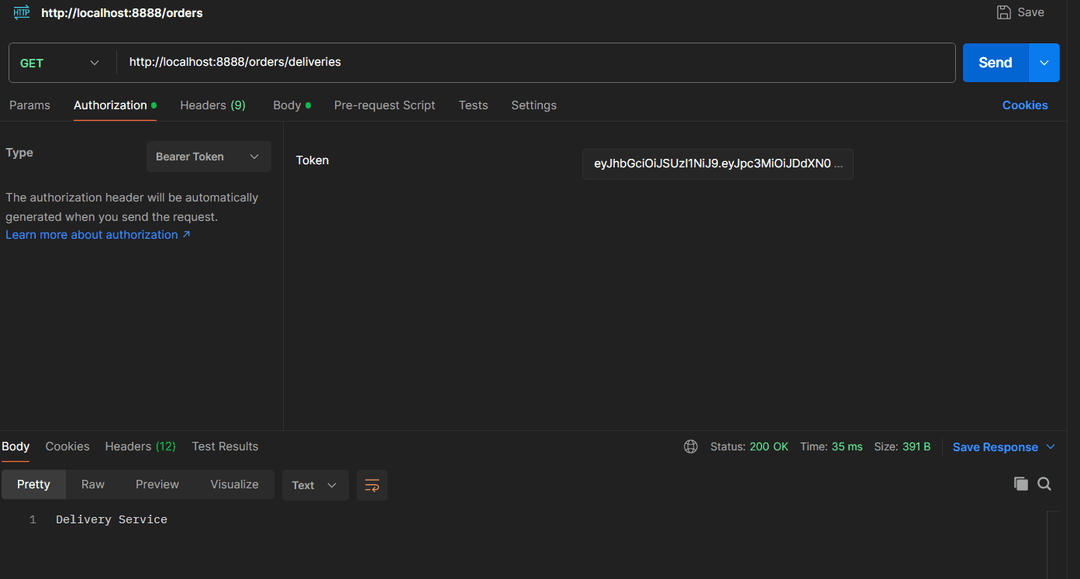Image resolution: width=1080 pixels, height=579 pixels.
Task: Open Learn more about authorization link
Action: 97,235
